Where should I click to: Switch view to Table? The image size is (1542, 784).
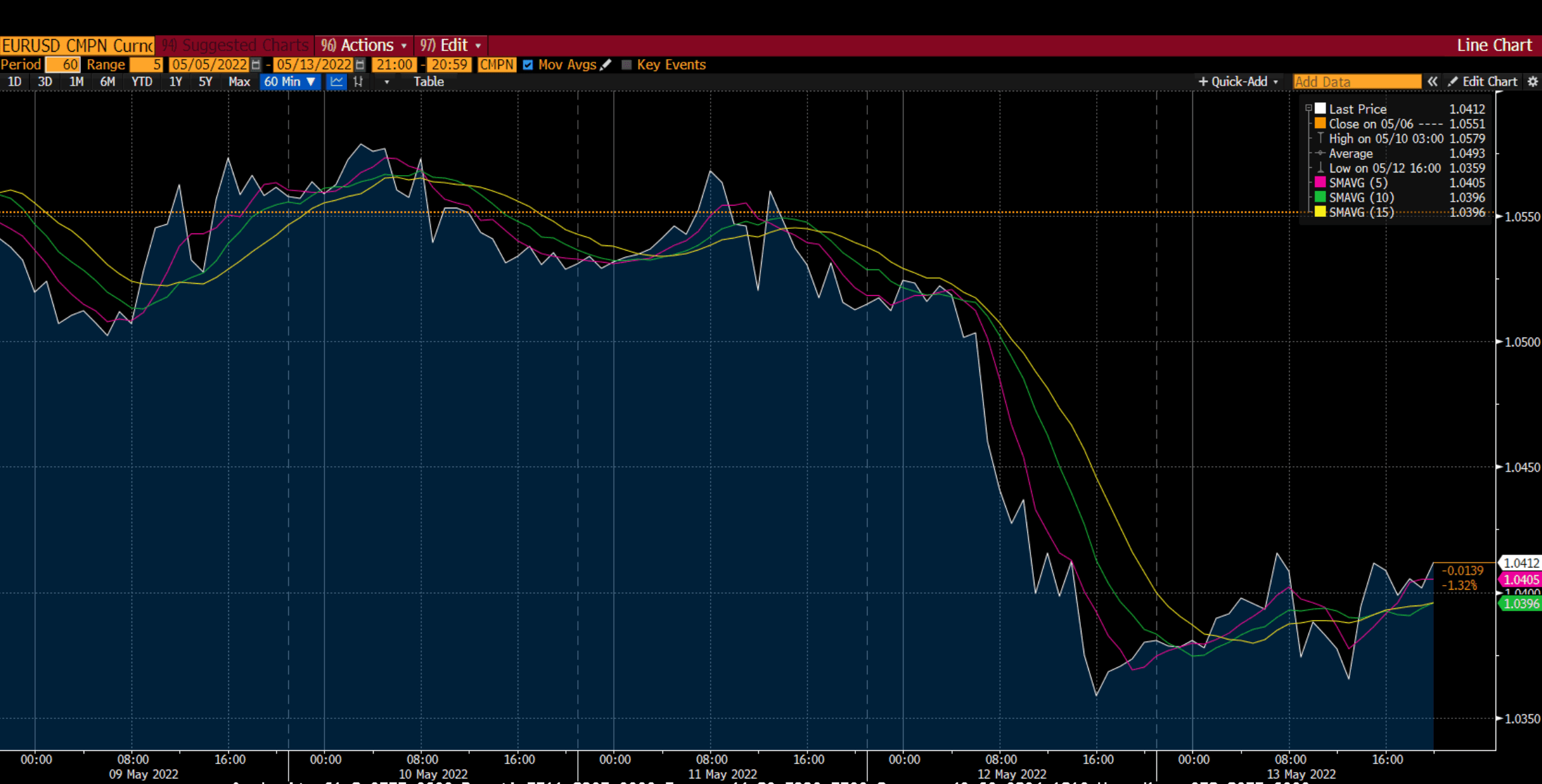pos(429,82)
